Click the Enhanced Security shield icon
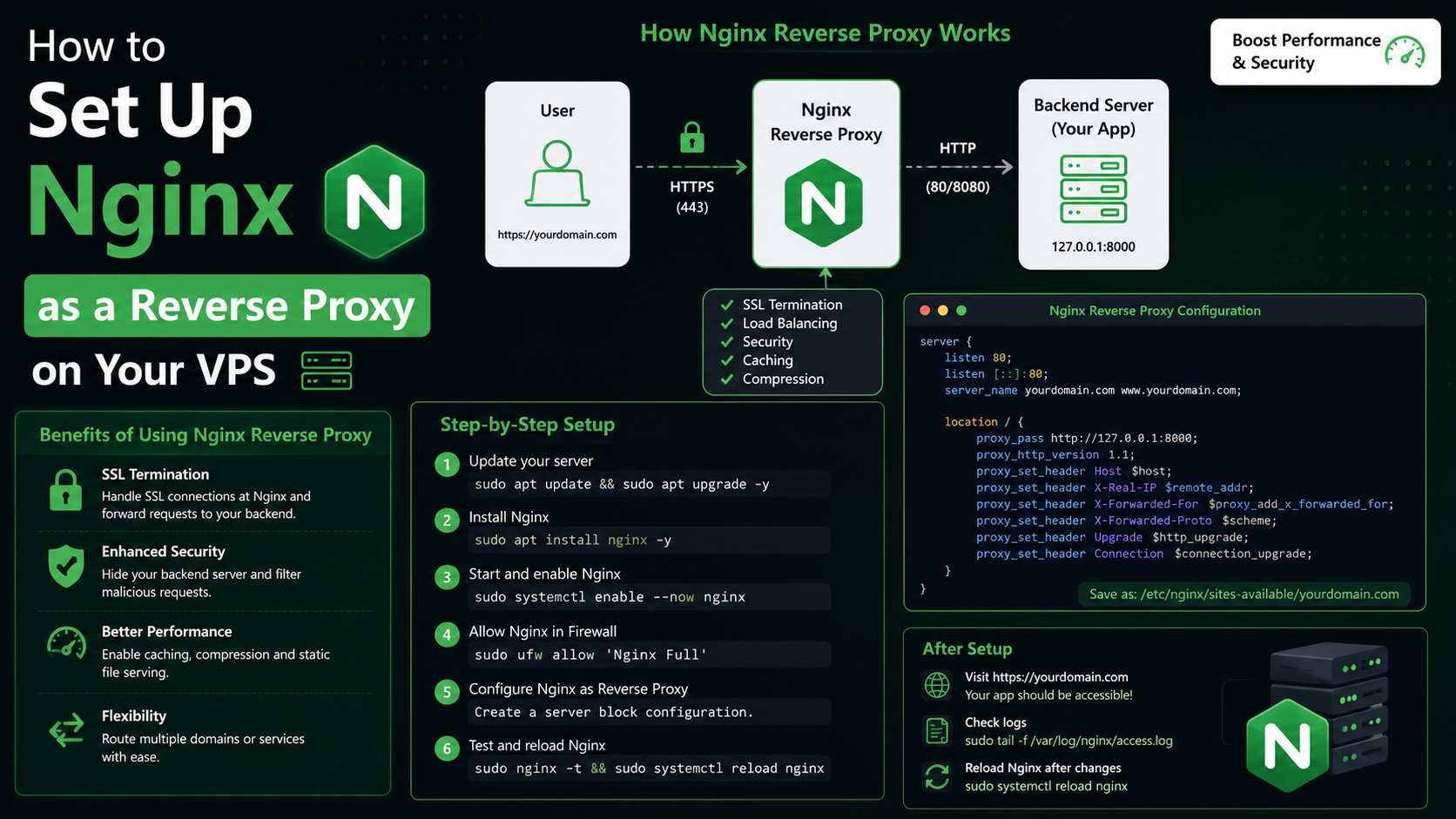The width and height of the screenshot is (1456, 819). pos(66,567)
